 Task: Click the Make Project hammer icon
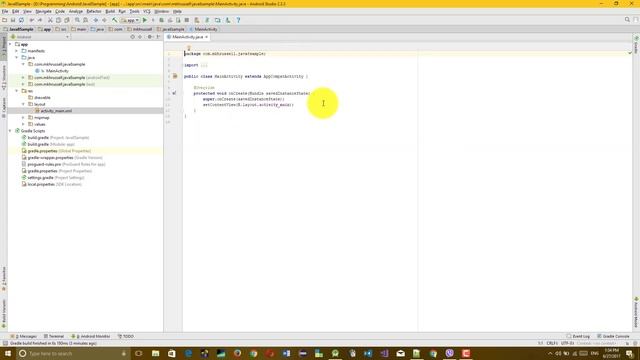point(115,20)
